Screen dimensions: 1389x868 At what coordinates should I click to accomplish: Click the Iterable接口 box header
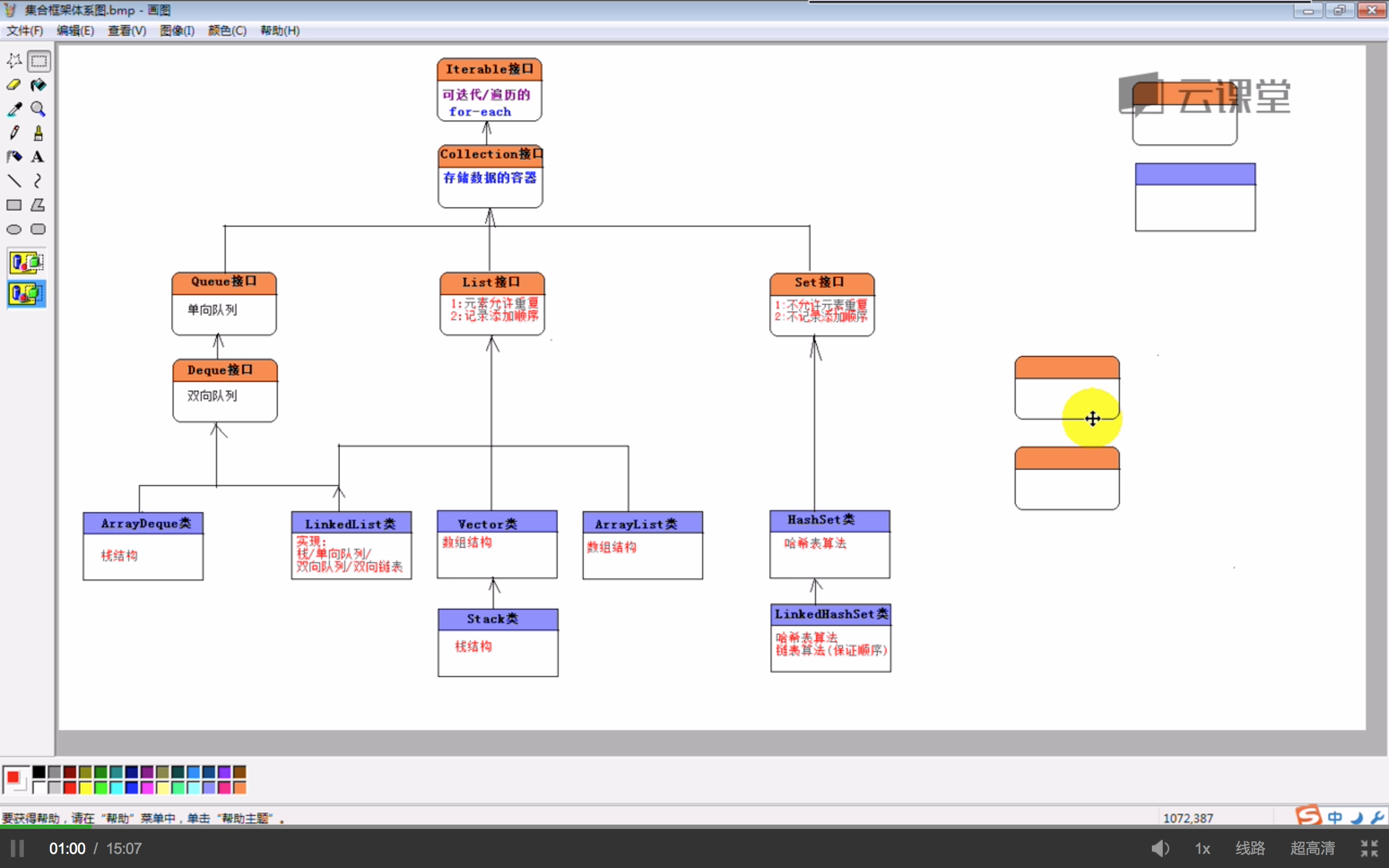point(489,69)
